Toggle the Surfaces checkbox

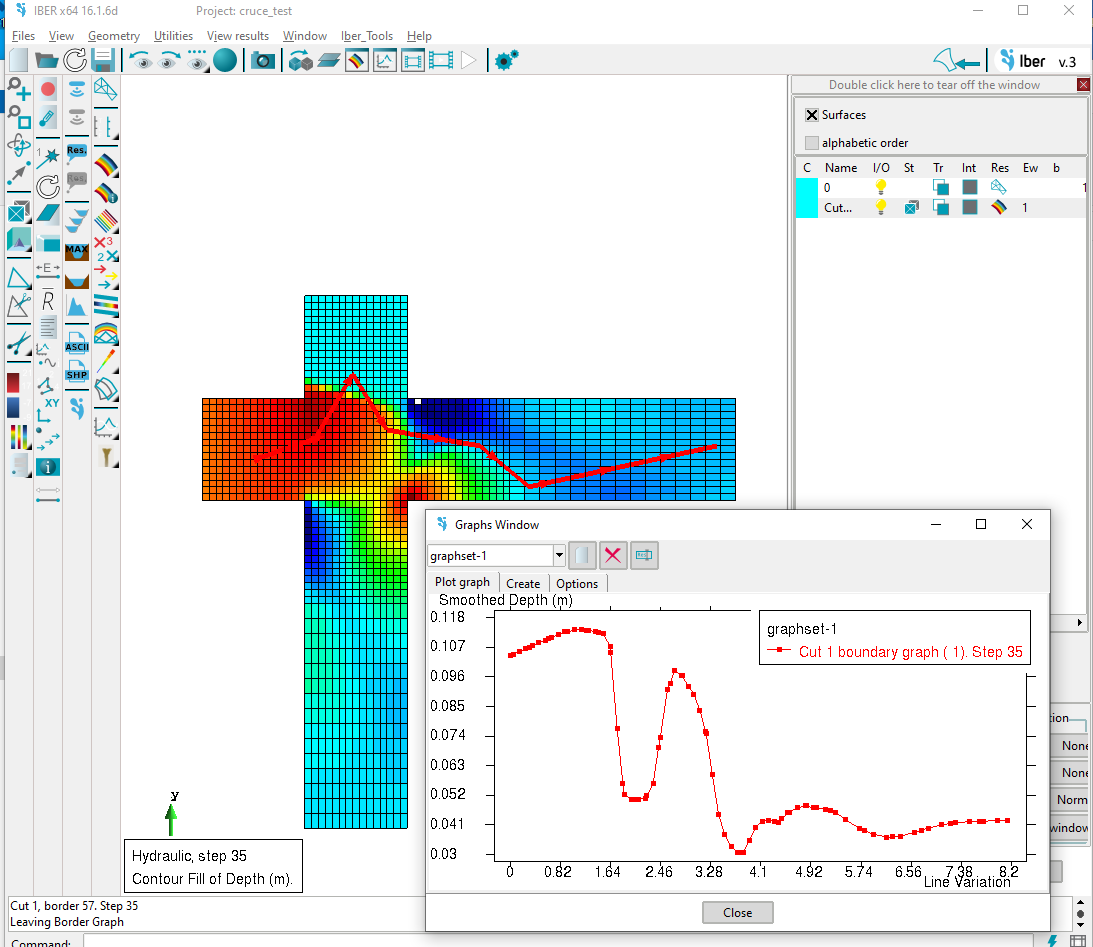(x=811, y=115)
